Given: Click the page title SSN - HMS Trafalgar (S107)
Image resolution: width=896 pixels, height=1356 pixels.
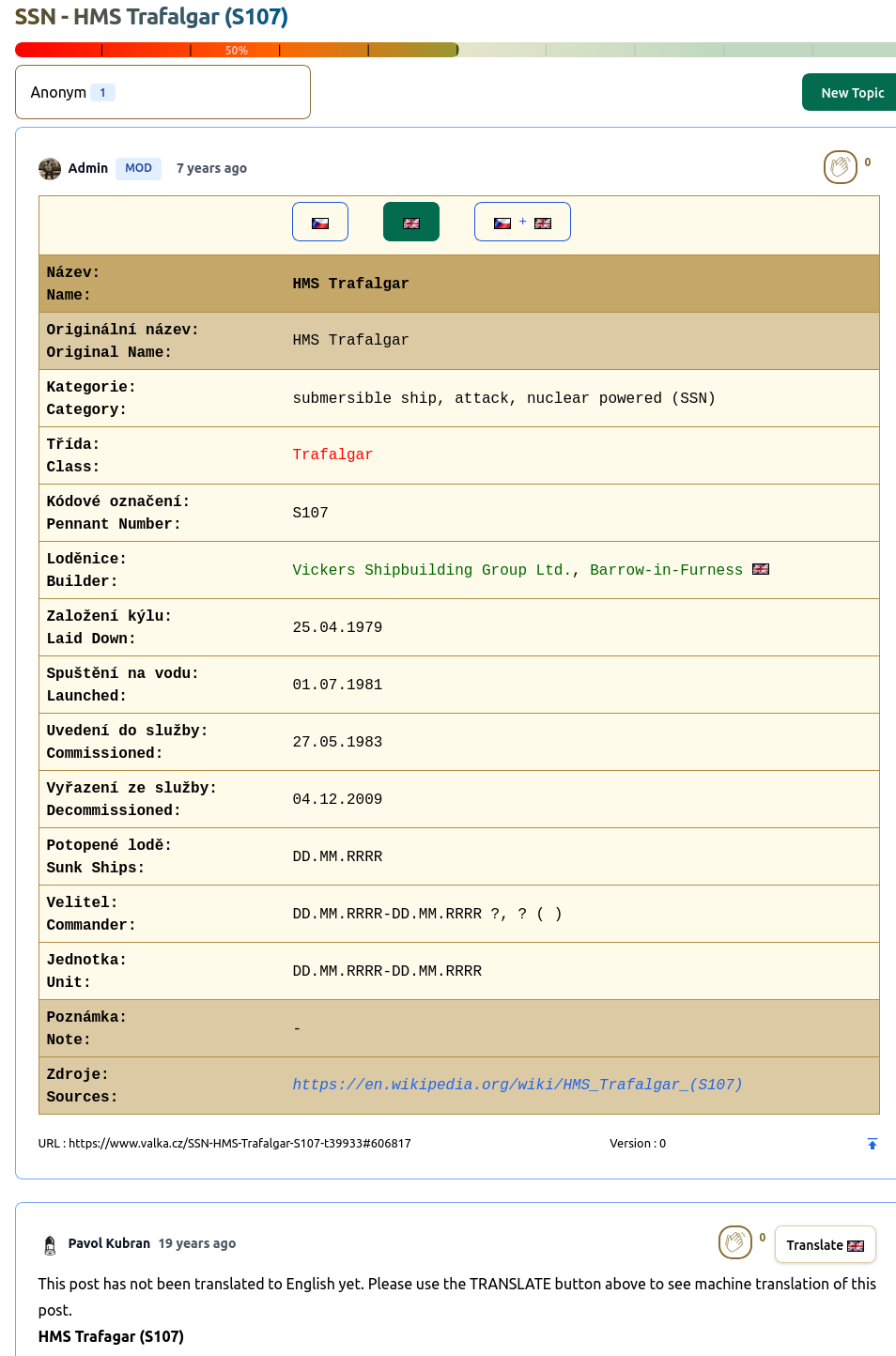Looking at the screenshot, I should [x=151, y=17].
